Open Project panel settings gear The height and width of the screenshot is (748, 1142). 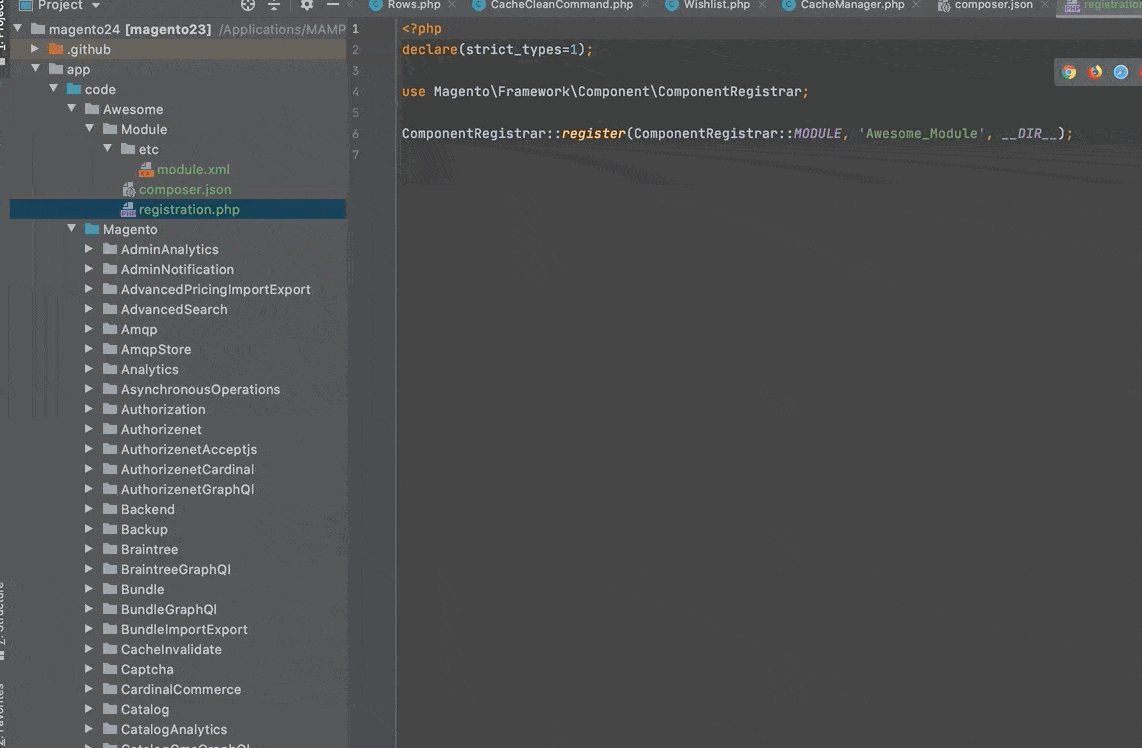[307, 5]
